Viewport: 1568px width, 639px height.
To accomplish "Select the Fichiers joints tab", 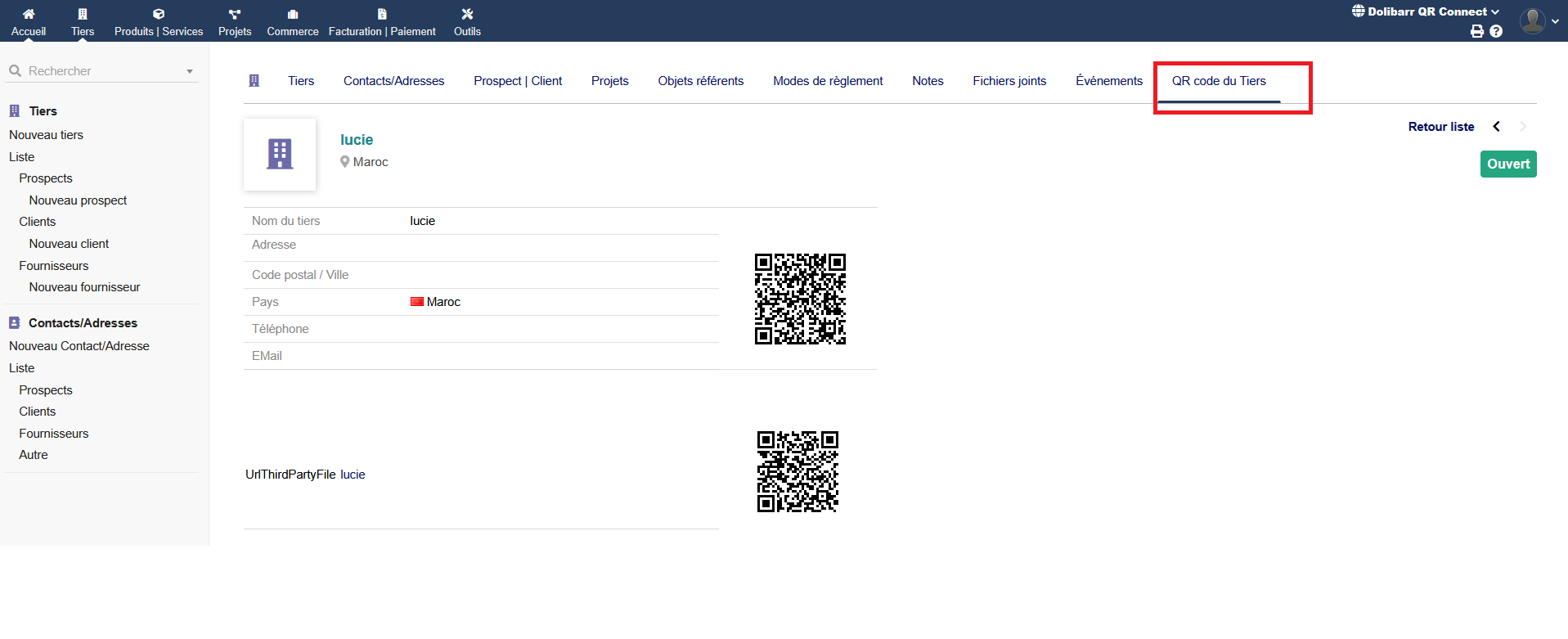I will pos(1009,81).
